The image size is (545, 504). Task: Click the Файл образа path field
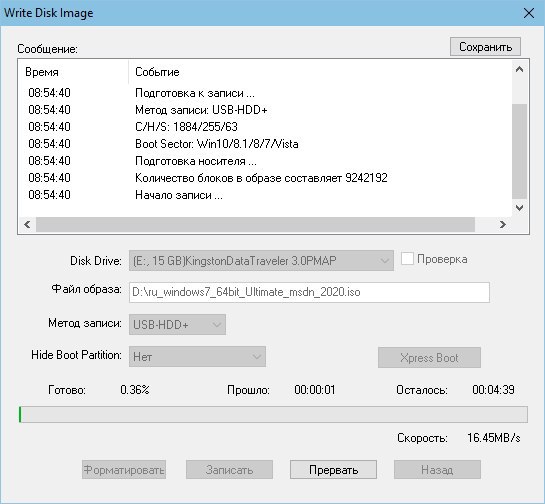(x=309, y=292)
